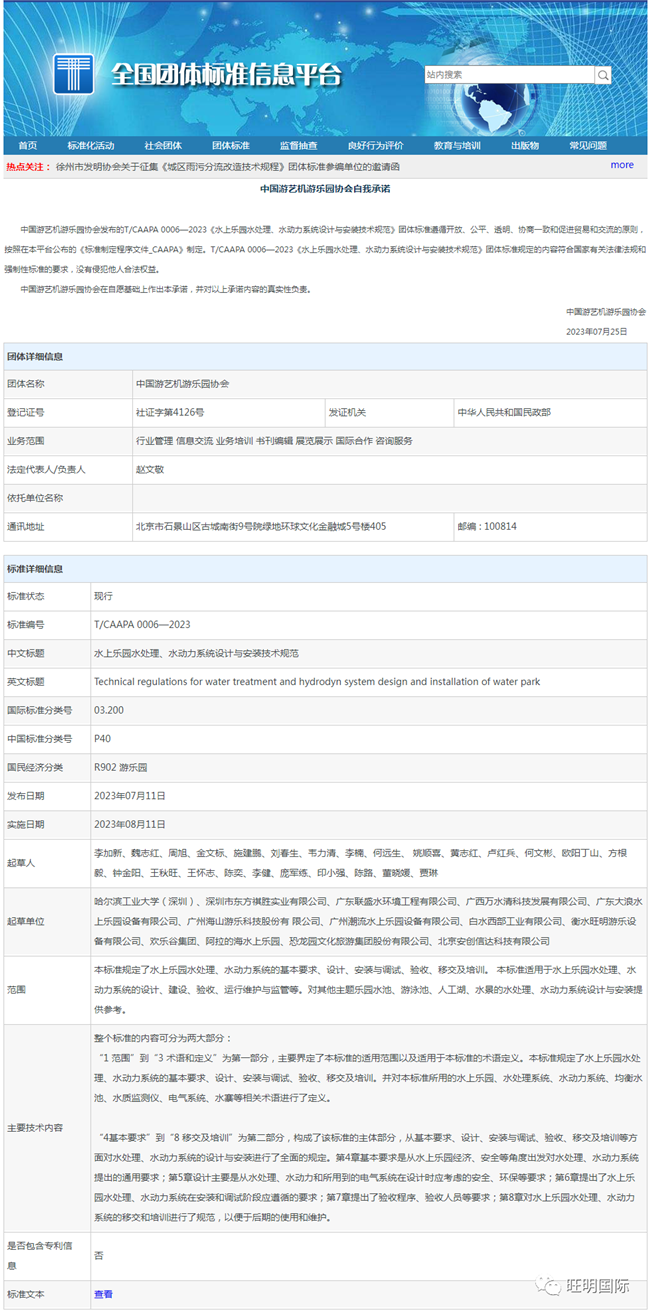The width and height of the screenshot is (650, 1314).
Task: Select the 热点关注 label
Action: [x=28, y=166]
